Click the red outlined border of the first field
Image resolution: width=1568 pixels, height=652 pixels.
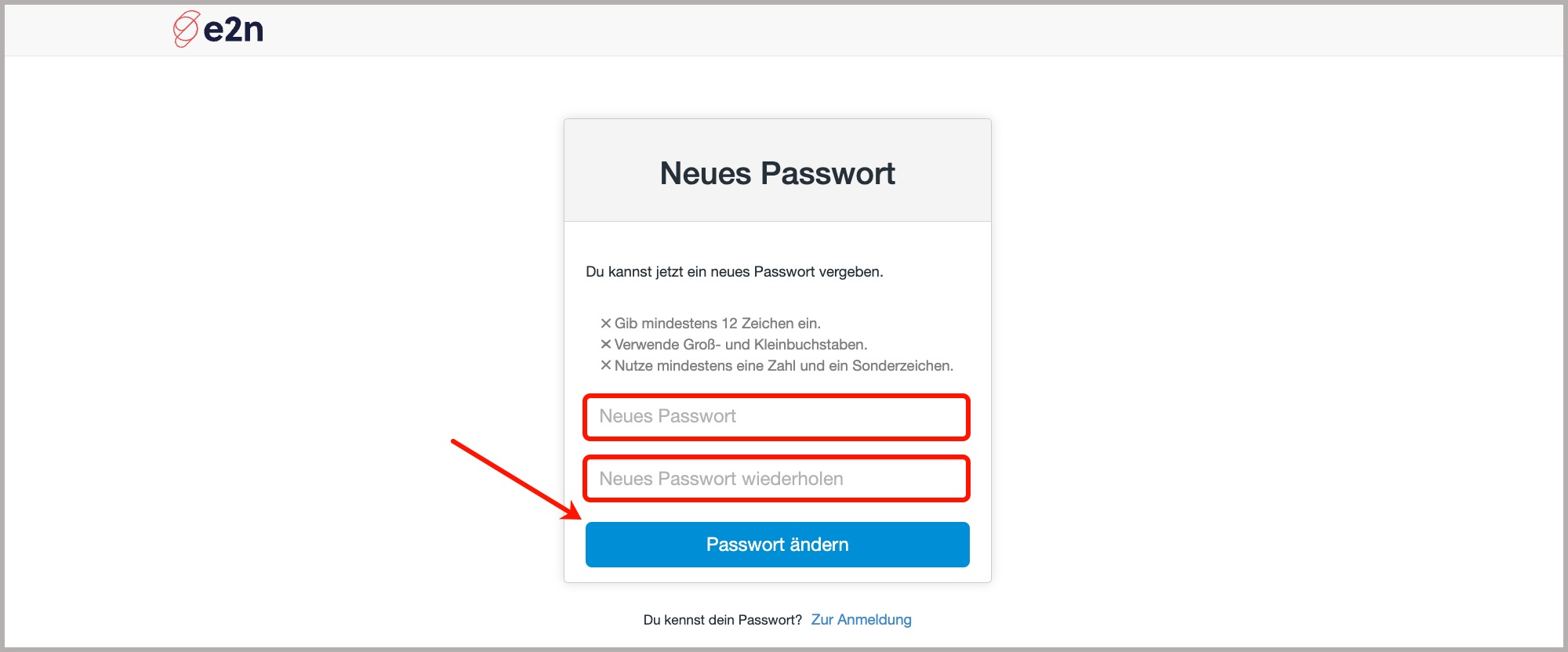coord(777,397)
